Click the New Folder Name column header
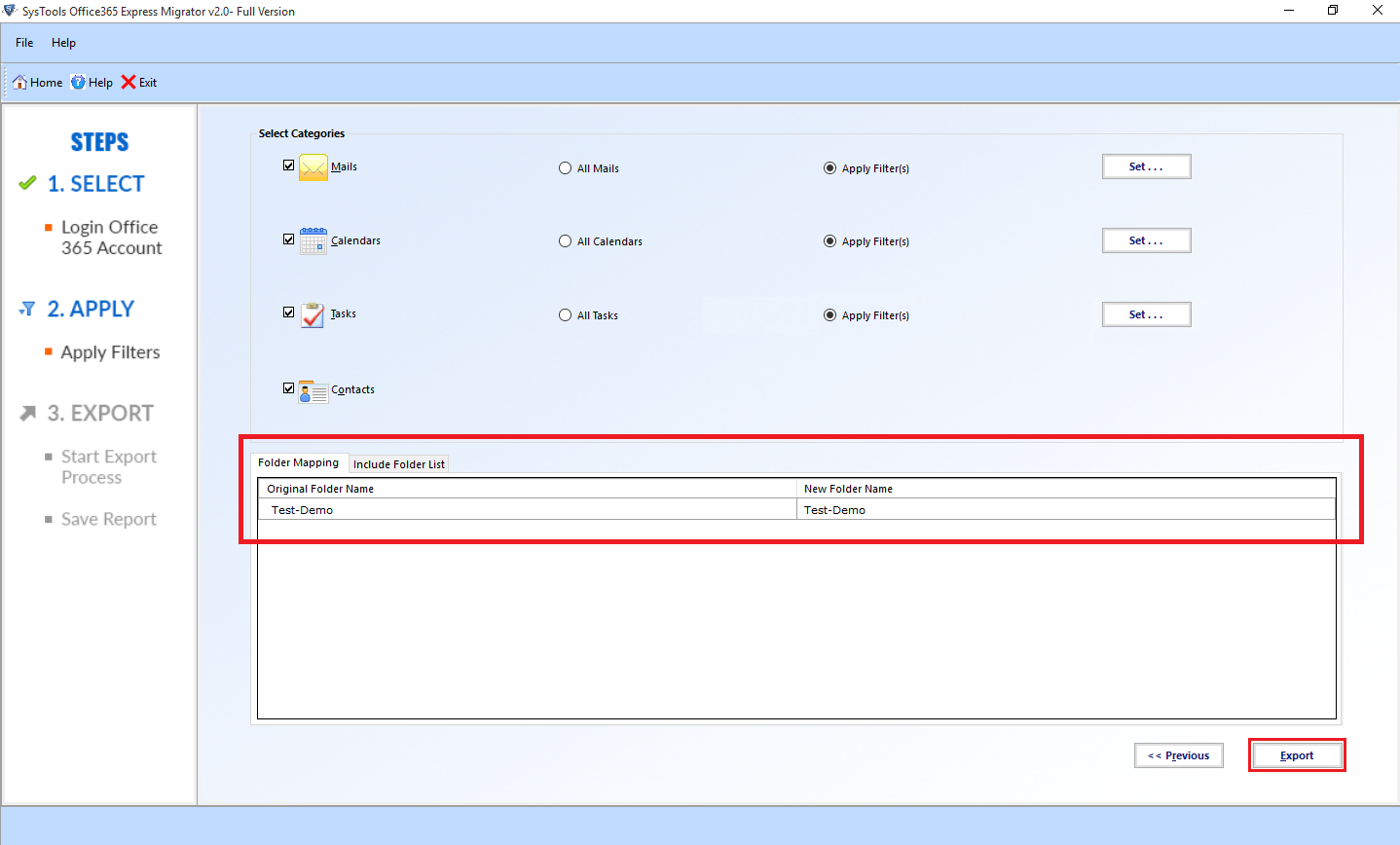The image size is (1400, 845). coord(1066,489)
